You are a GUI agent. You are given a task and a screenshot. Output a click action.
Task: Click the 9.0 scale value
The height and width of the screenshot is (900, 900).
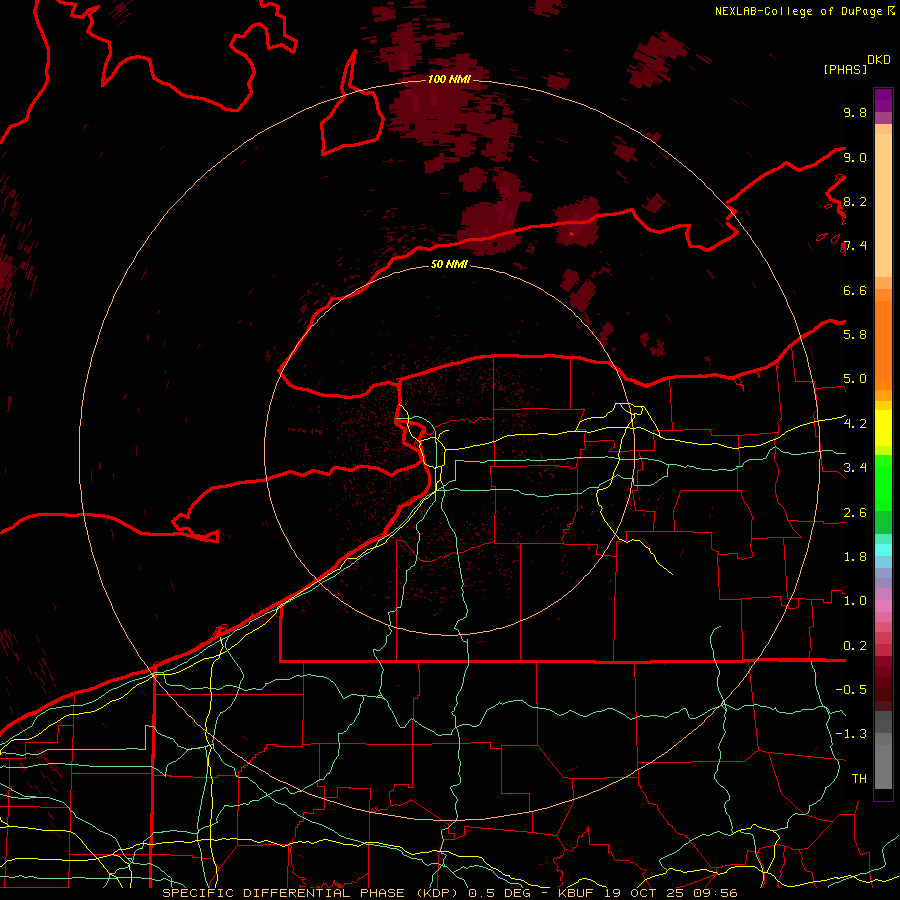(x=855, y=157)
